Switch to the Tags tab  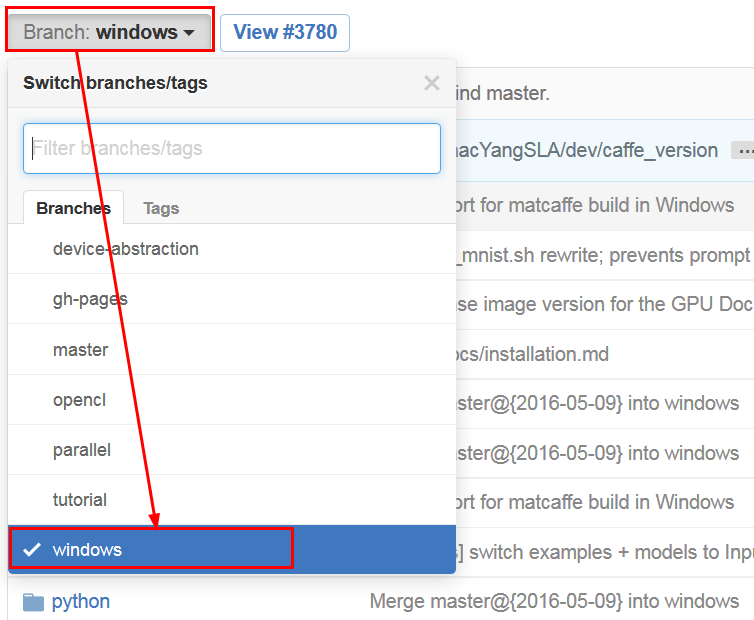point(161,208)
